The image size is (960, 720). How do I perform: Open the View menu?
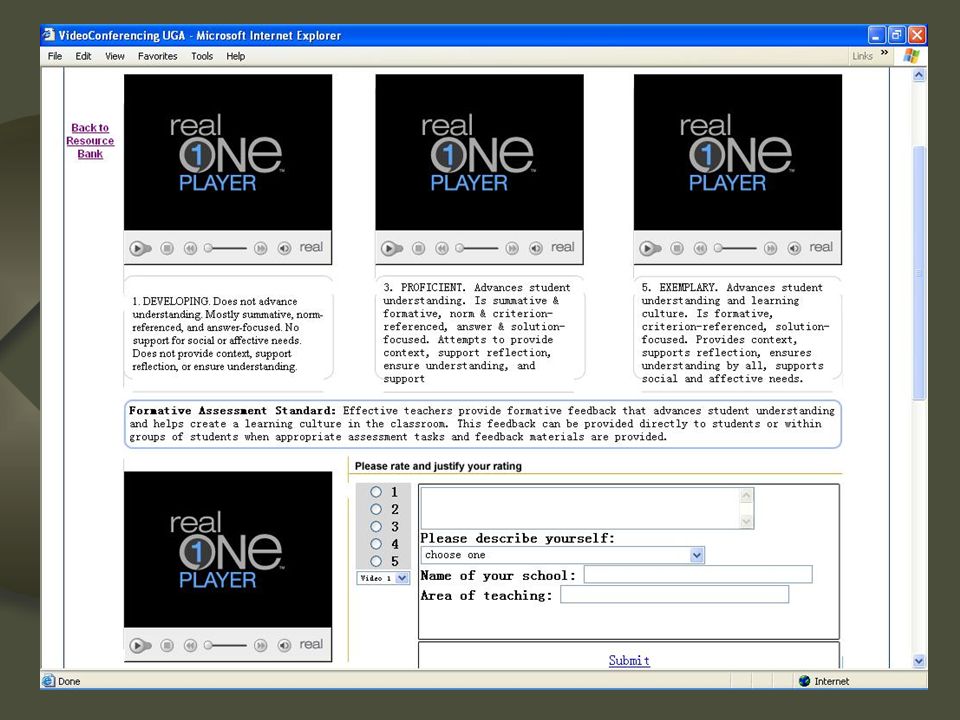[x=114, y=56]
